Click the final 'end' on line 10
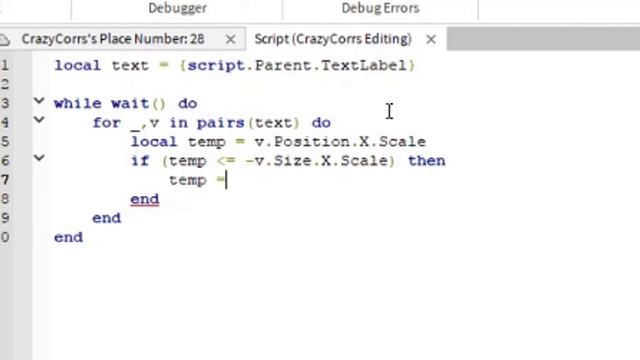Viewport: 640px width, 360px height. pos(69,237)
